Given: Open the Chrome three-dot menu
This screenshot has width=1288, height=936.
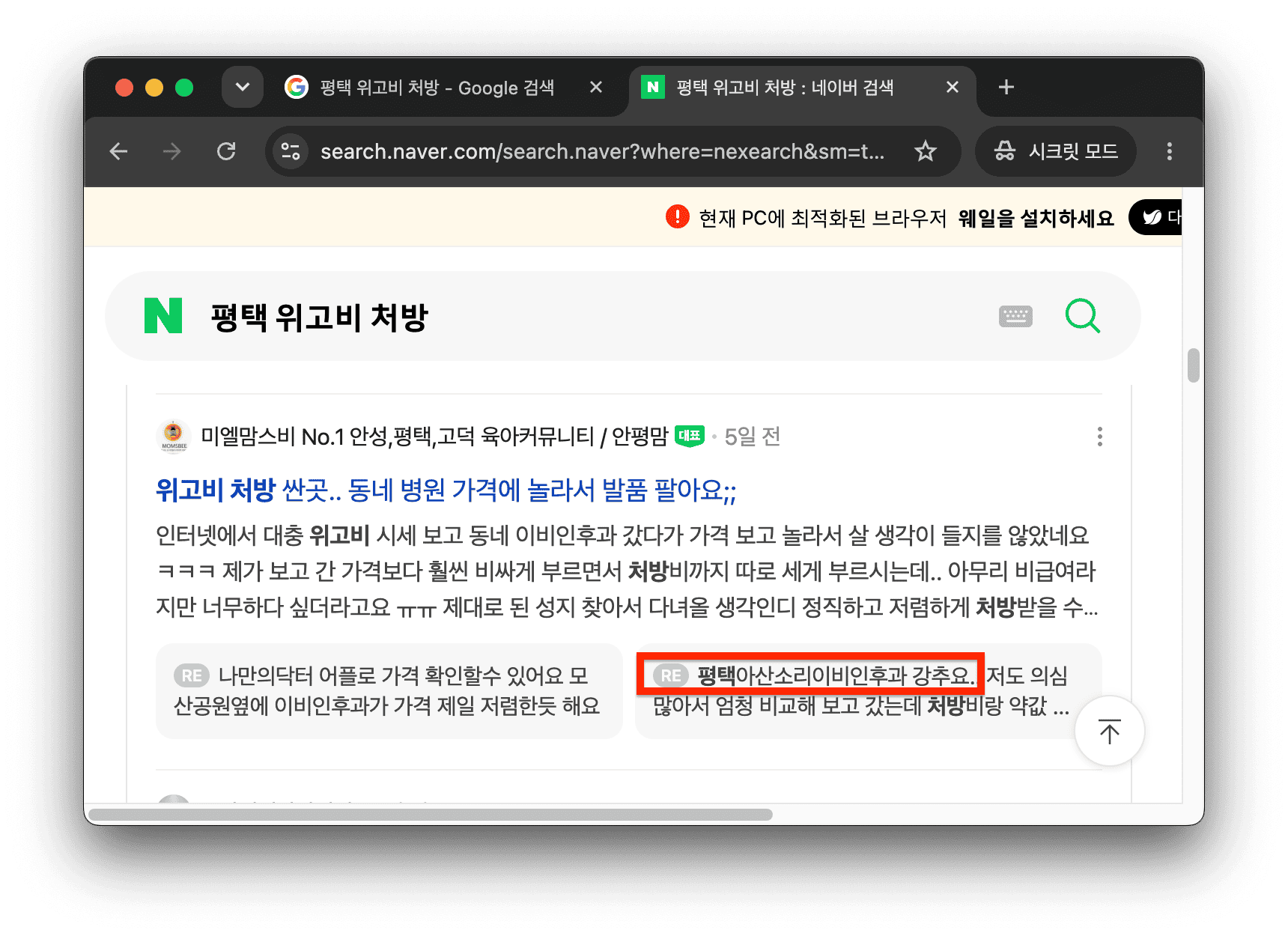Looking at the screenshot, I should 1169,152.
